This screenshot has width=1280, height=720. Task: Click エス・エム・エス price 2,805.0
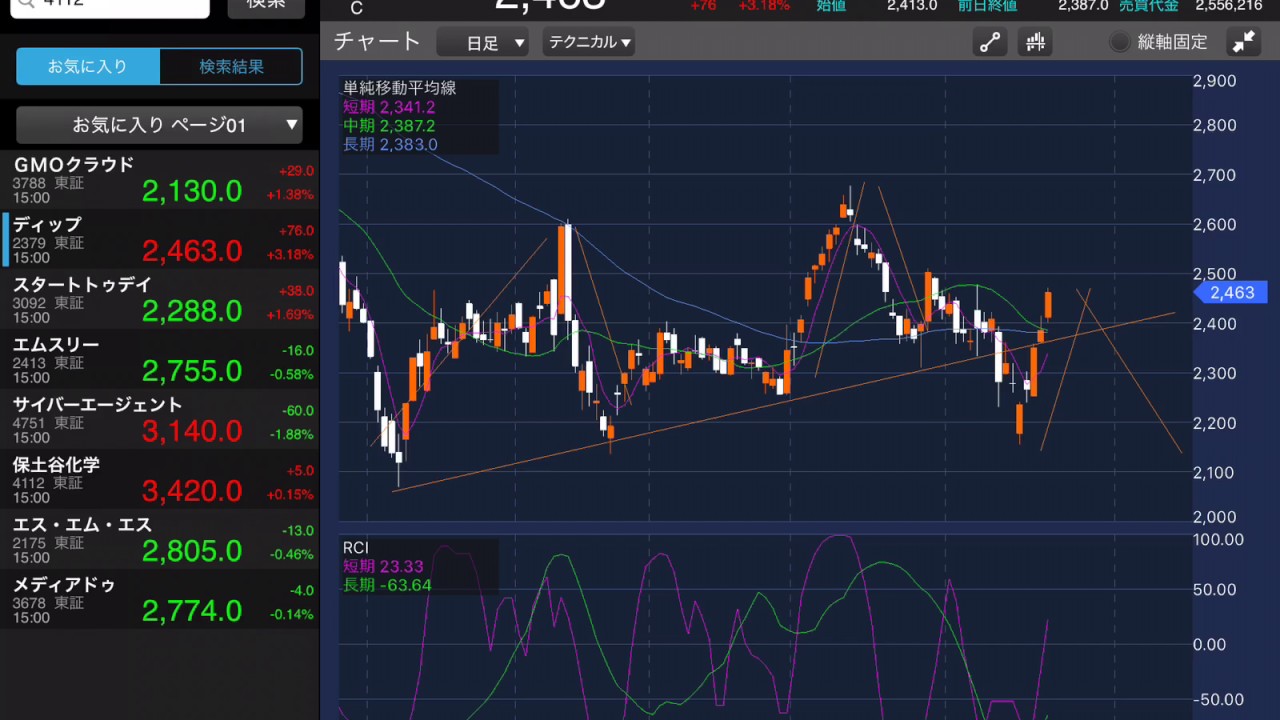(x=192, y=551)
